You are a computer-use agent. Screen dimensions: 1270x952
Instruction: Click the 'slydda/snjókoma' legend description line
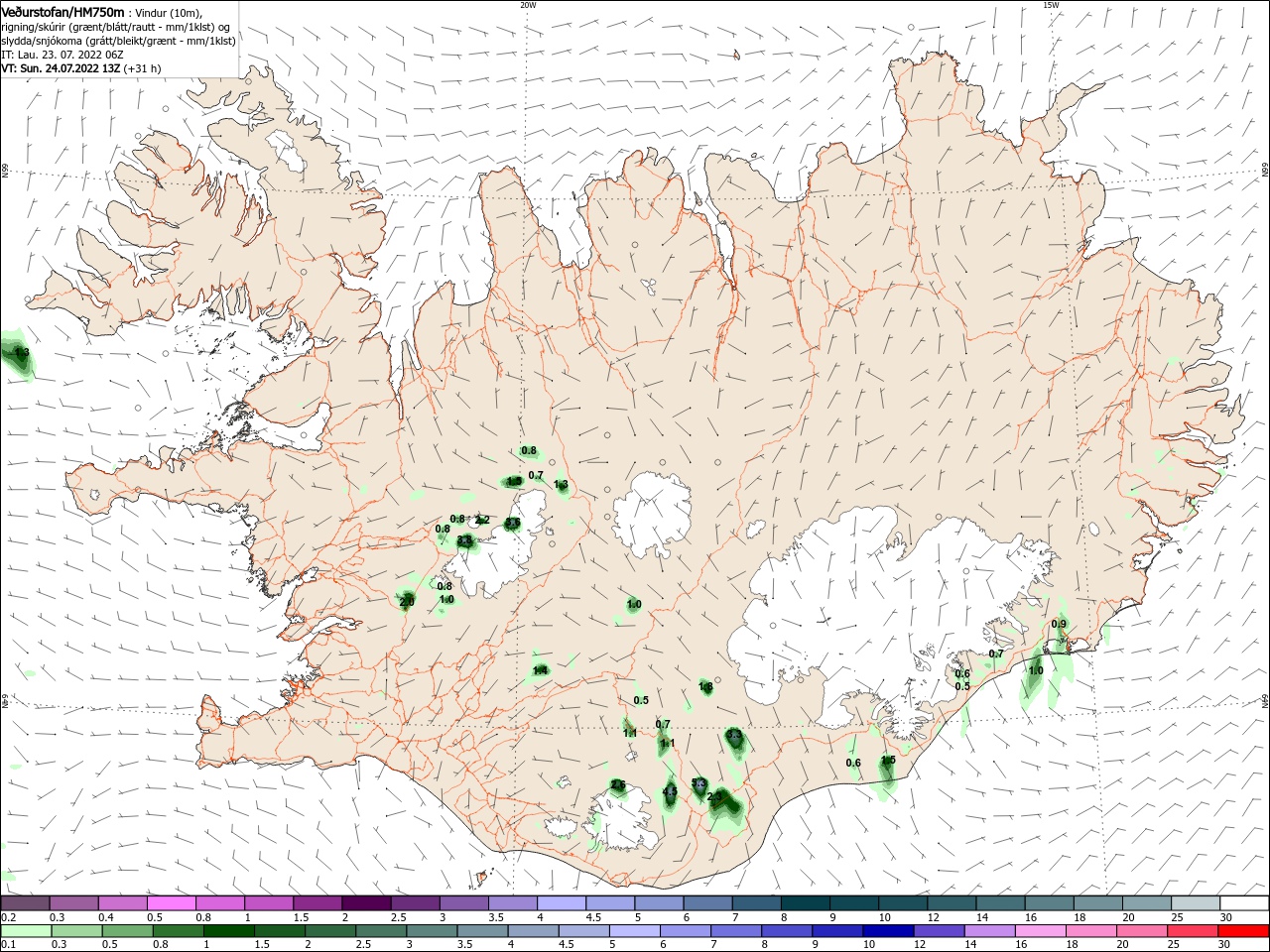click(118, 41)
